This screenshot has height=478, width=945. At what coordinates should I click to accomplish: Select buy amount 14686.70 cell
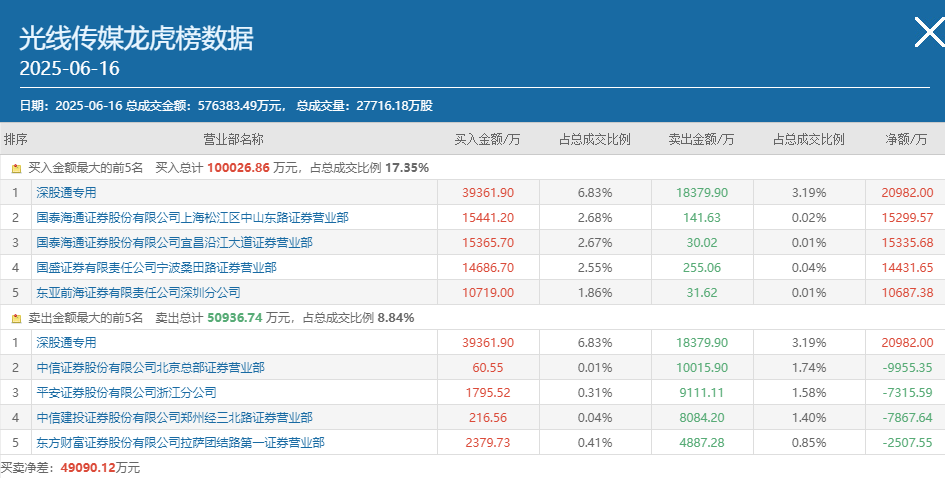pyautogui.click(x=488, y=268)
